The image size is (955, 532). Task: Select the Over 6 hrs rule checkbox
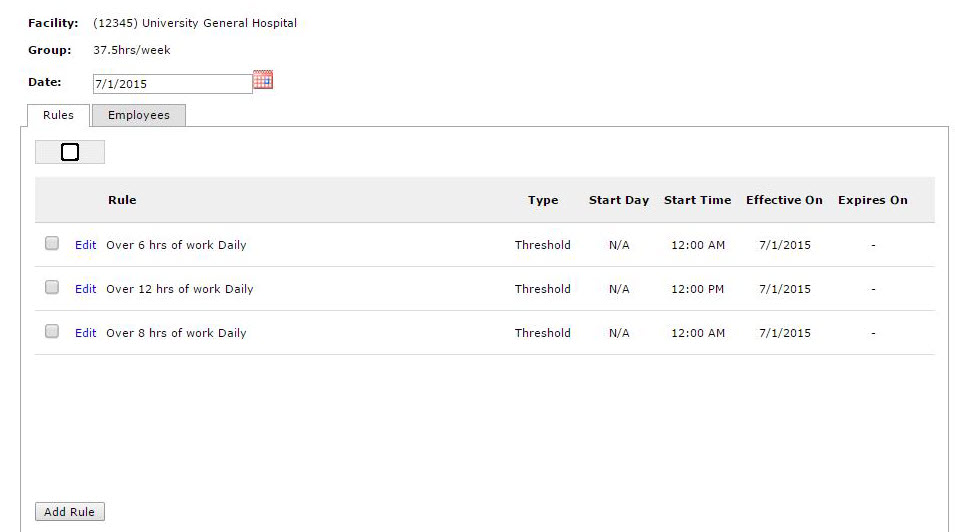[52, 244]
